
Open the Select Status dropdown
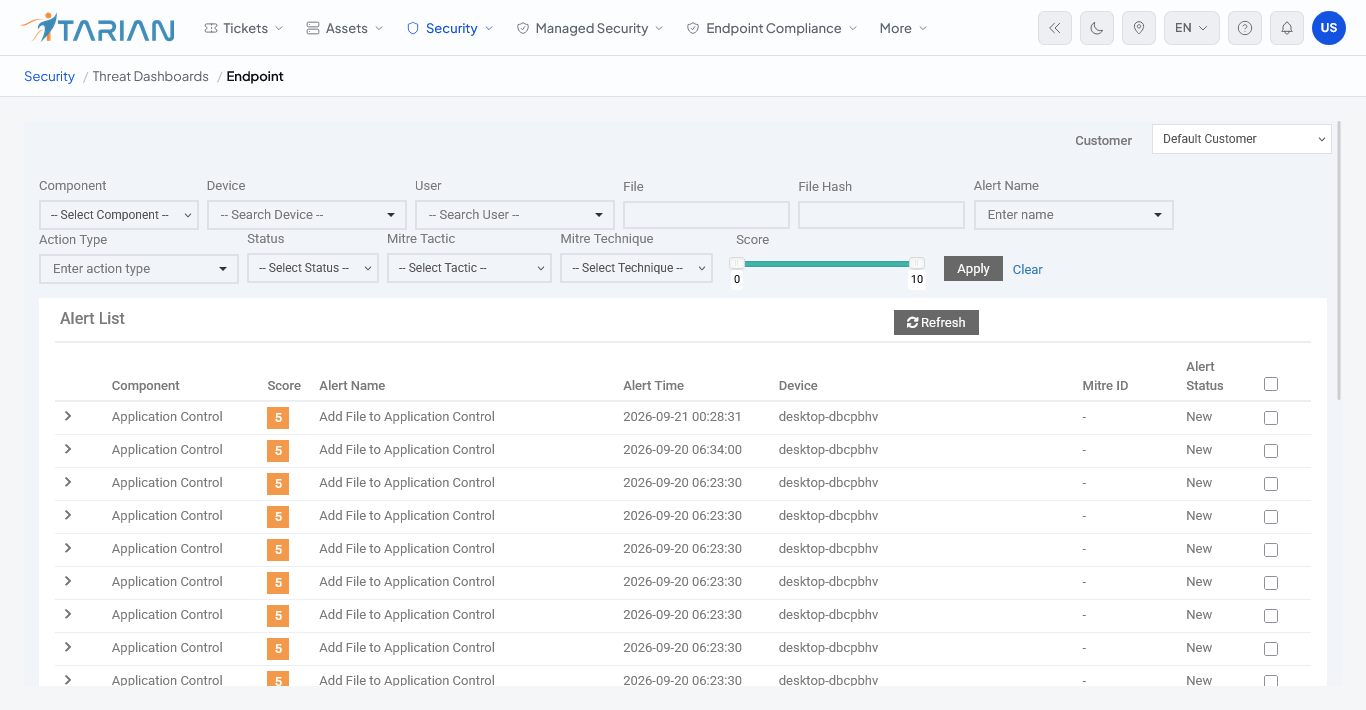[313, 268]
